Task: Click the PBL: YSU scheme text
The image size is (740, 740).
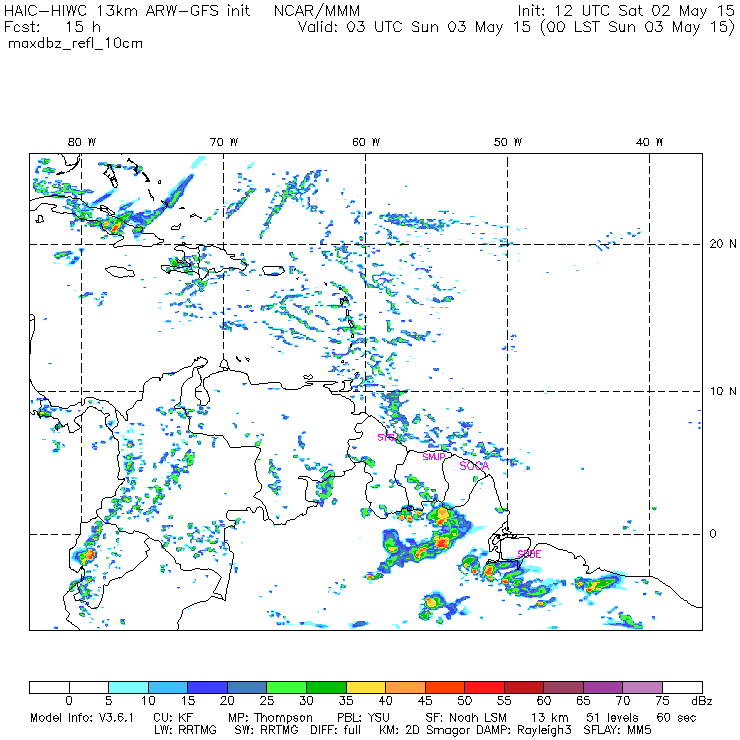Action: click(363, 718)
